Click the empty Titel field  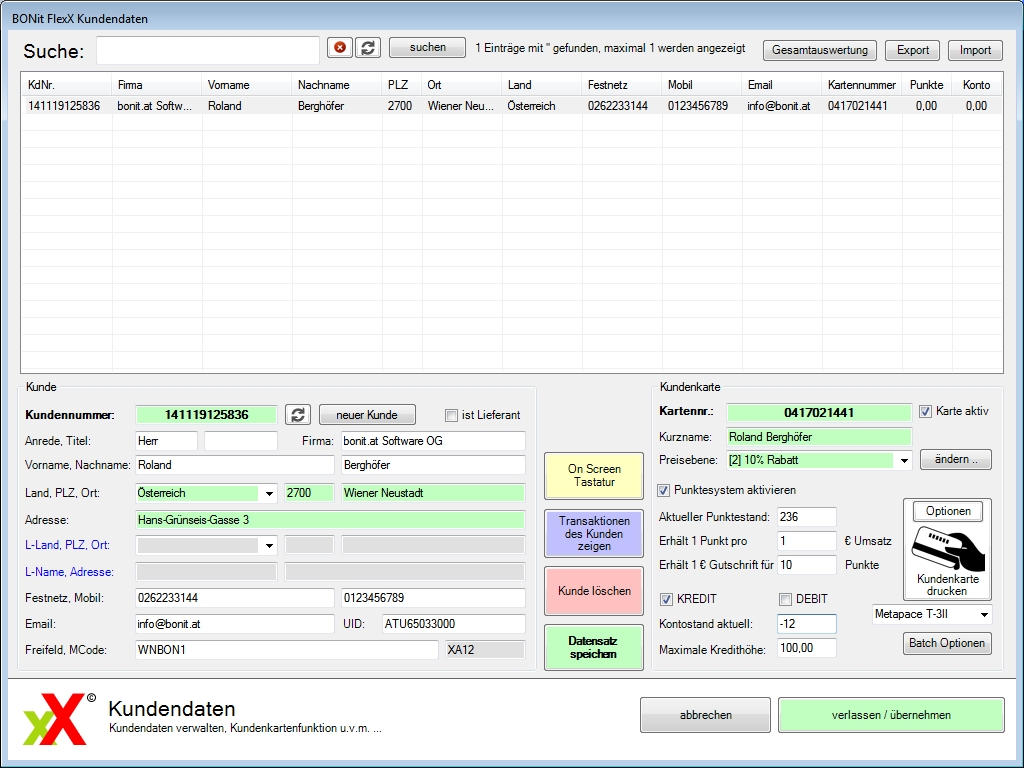[x=241, y=441]
